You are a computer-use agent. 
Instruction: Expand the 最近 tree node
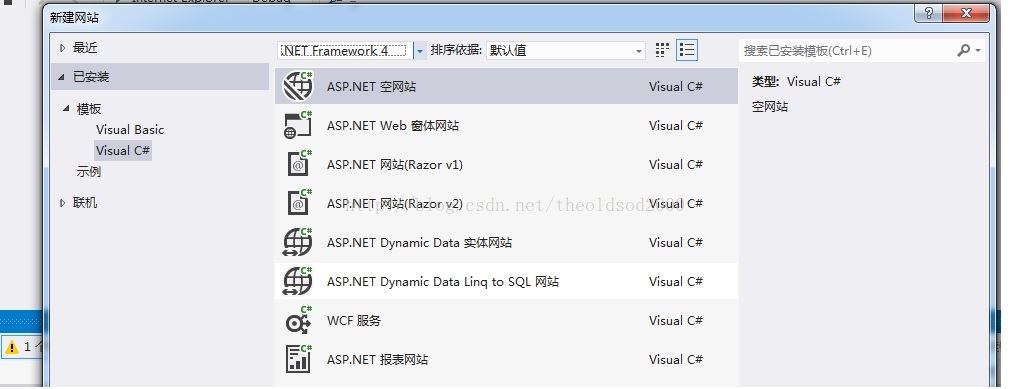[x=62, y=48]
